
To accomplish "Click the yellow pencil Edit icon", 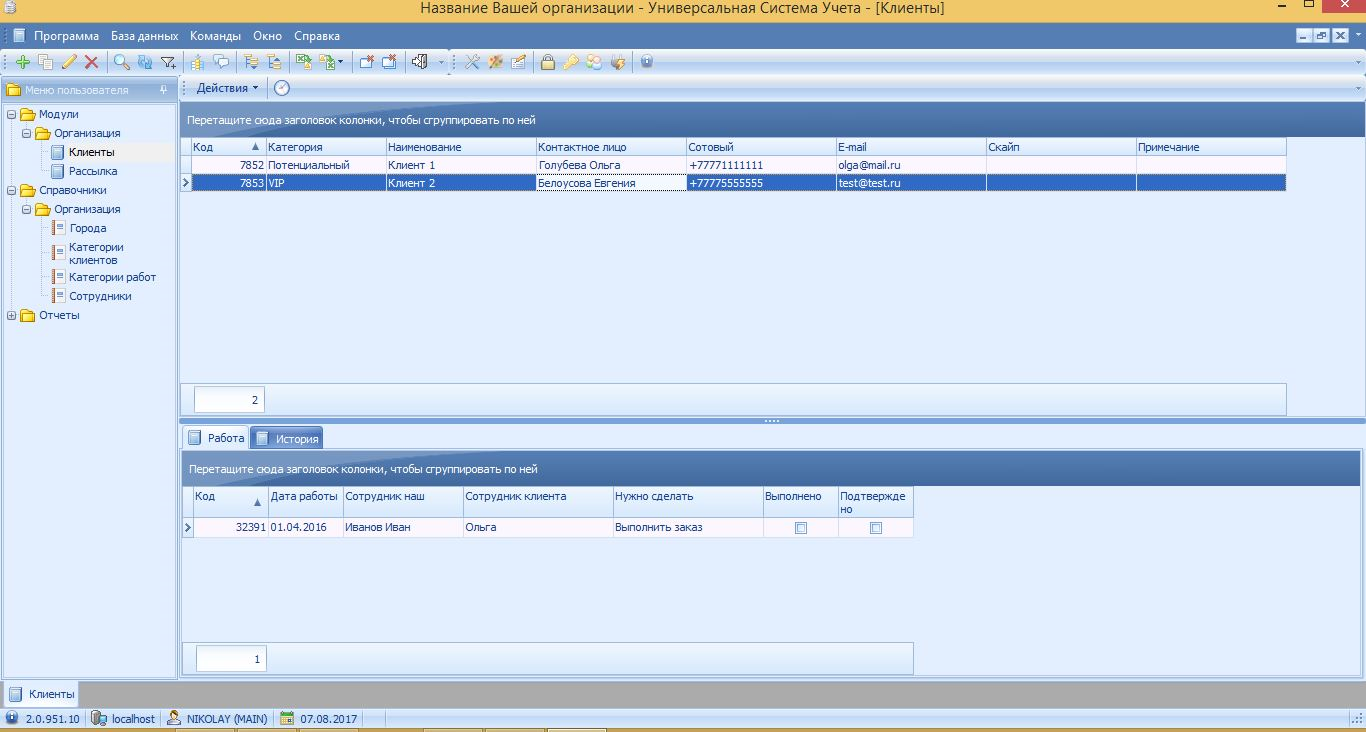I will coord(69,62).
